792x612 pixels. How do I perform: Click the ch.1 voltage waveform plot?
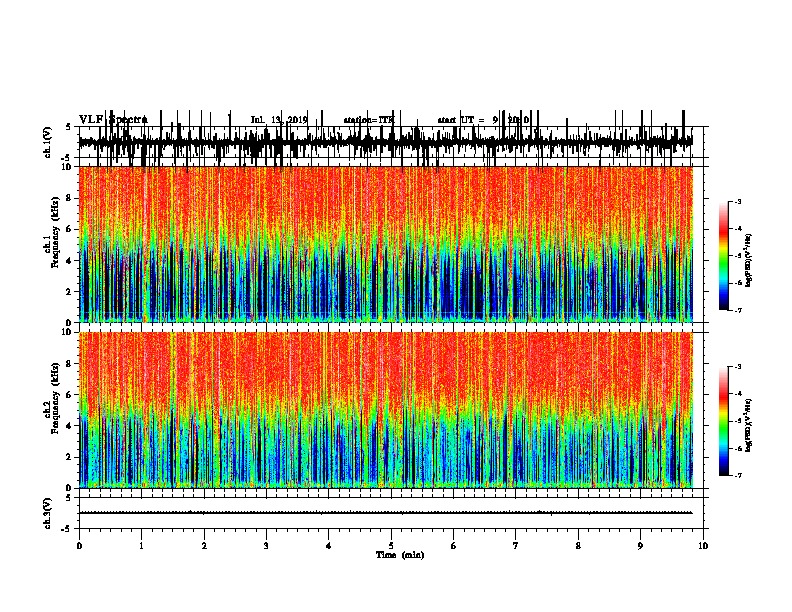pyautogui.click(x=385, y=142)
